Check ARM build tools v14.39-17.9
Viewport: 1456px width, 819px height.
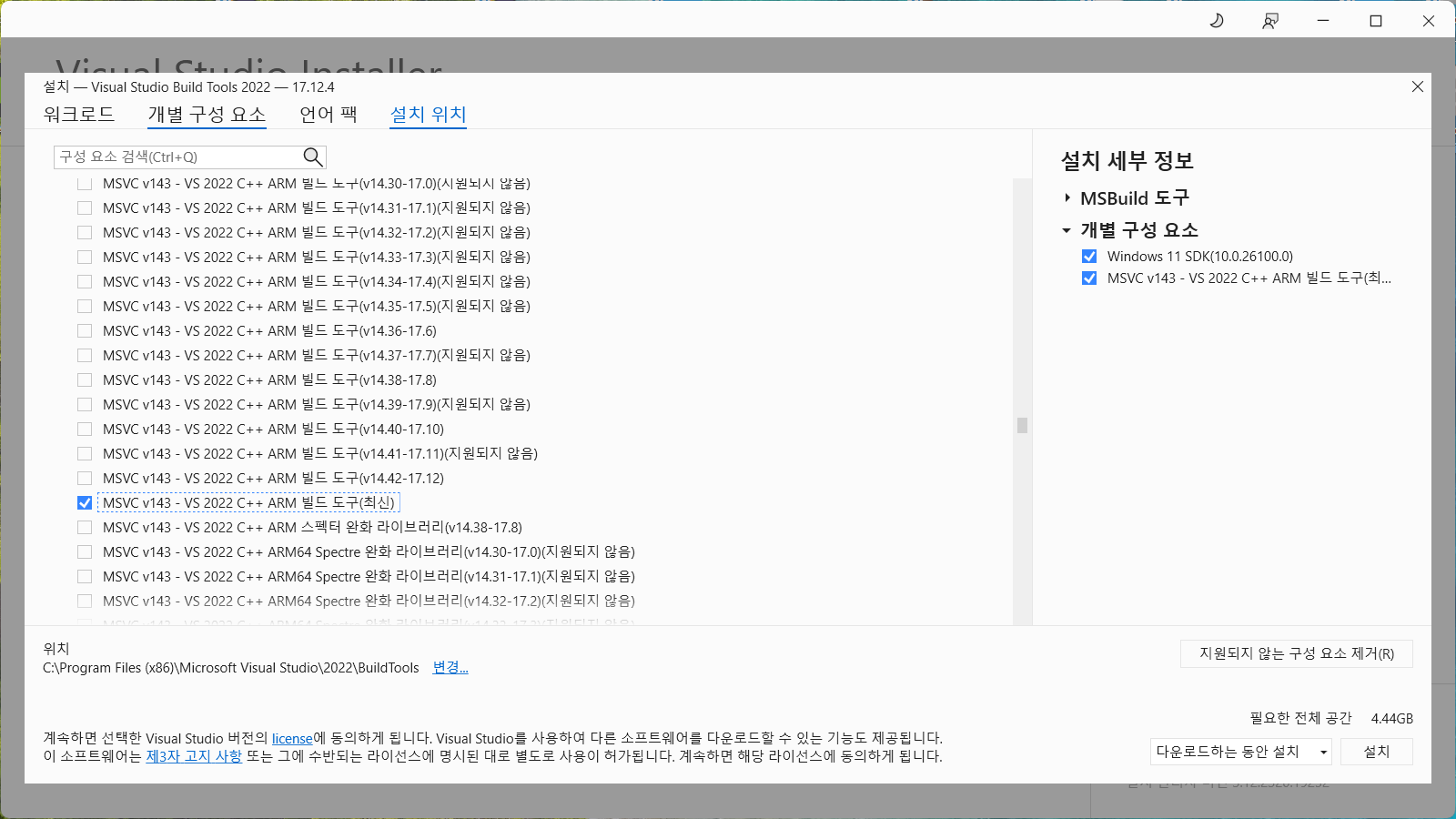coord(85,405)
